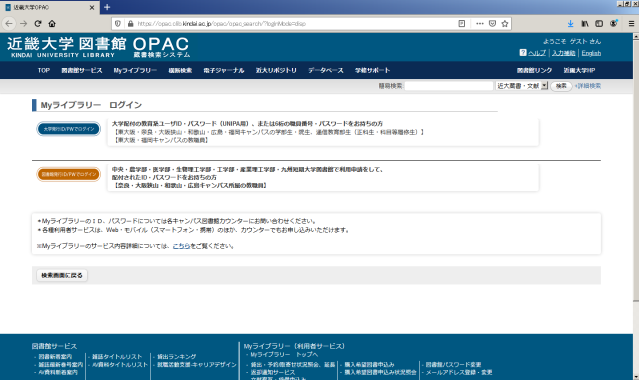
Task: Save page to Pocket icon
Action: [x=492, y=24]
